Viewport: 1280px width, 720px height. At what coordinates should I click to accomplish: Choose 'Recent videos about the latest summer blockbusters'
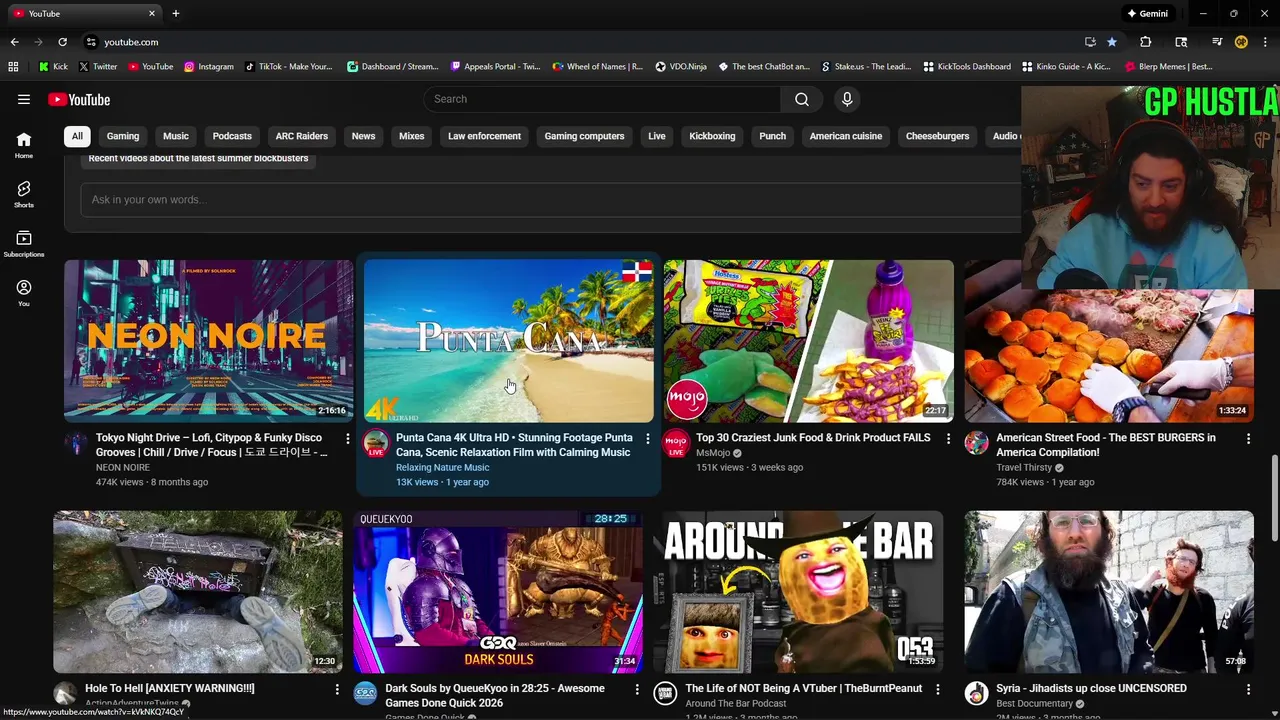tap(198, 158)
